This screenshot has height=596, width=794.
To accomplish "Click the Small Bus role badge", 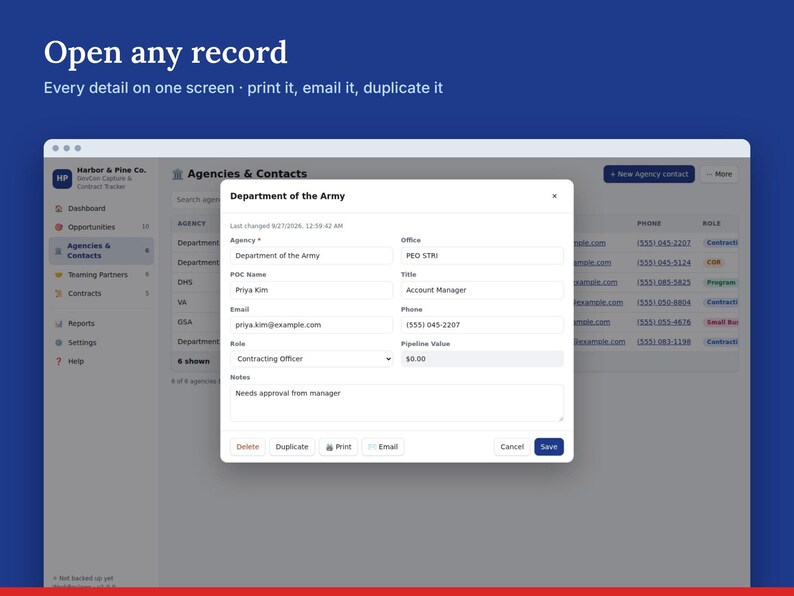I will pos(721,322).
